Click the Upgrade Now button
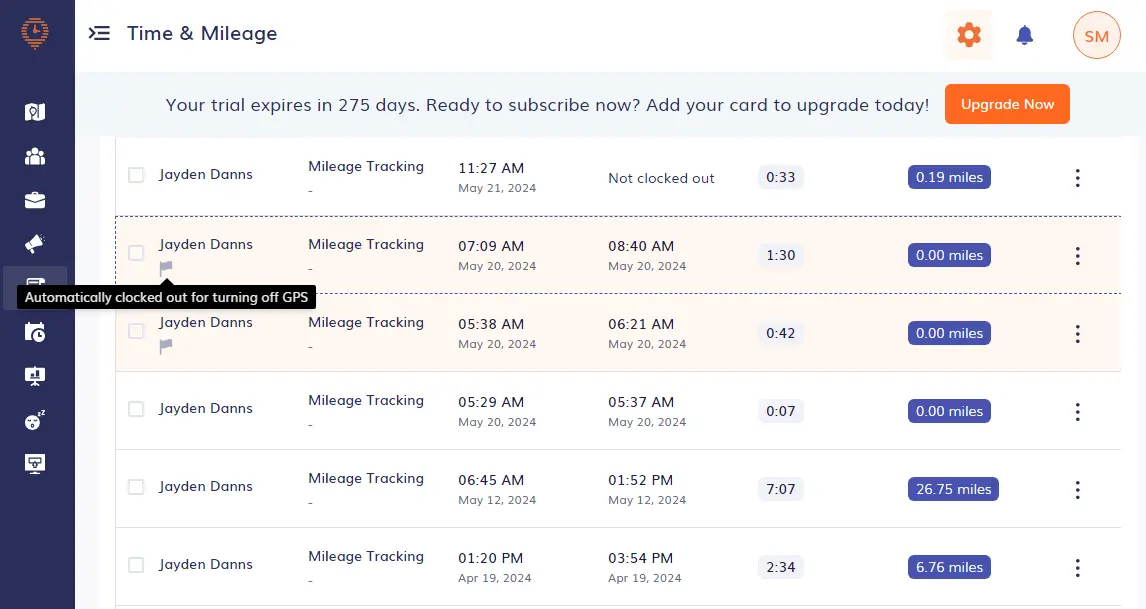 click(x=1007, y=104)
